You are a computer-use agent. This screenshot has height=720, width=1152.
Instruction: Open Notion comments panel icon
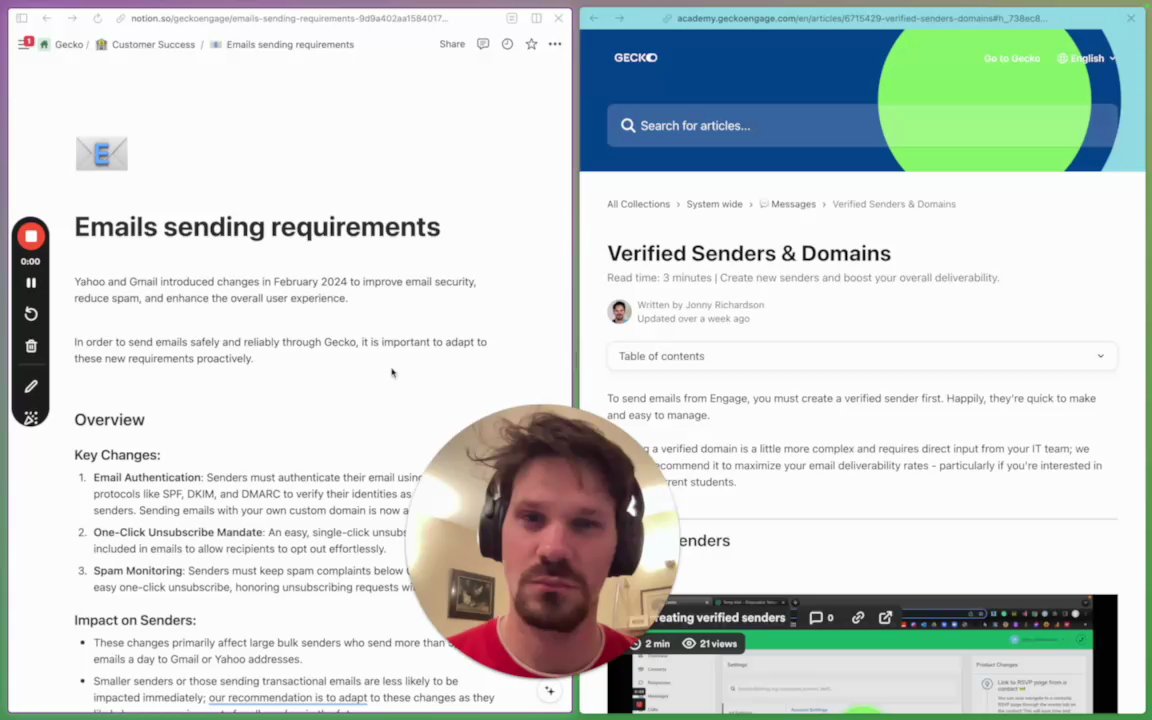pos(483,44)
